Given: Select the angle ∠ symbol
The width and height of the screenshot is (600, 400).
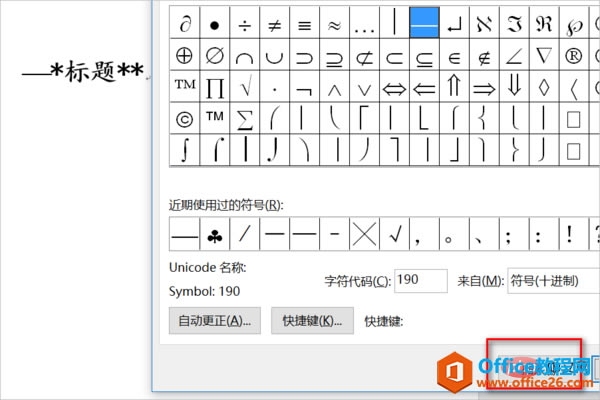Looking at the screenshot, I should pyautogui.click(x=514, y=54).
